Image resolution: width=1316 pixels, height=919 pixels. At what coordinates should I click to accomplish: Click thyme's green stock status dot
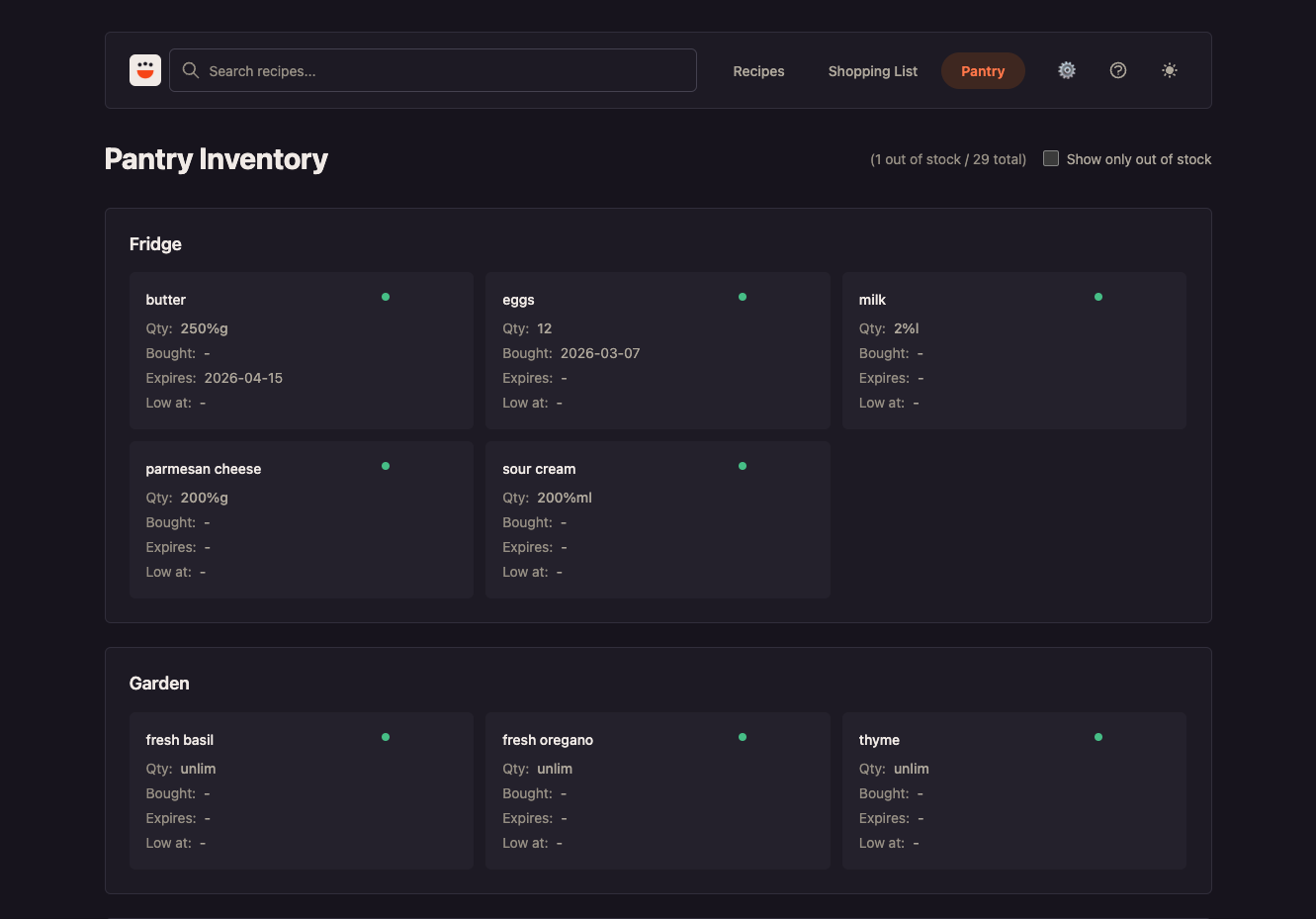1098,737
